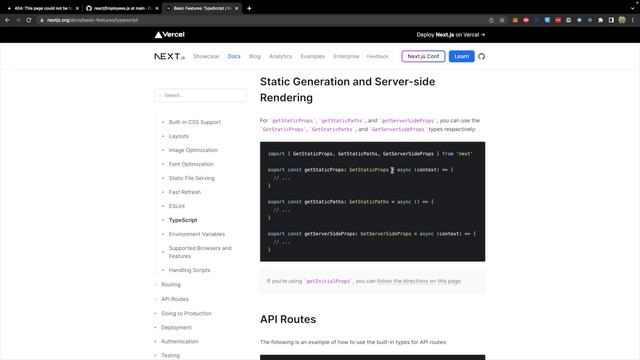Switch to the GitHub react Employees tab
This screenshot has height=360, width=640.
pyautogui.click(x=122, y=8)
